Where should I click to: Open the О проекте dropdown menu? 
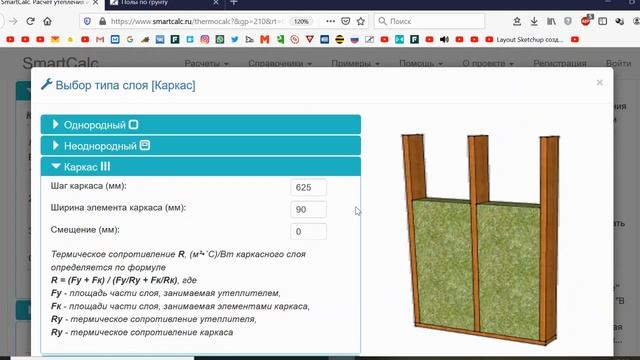tap(488, 63)
